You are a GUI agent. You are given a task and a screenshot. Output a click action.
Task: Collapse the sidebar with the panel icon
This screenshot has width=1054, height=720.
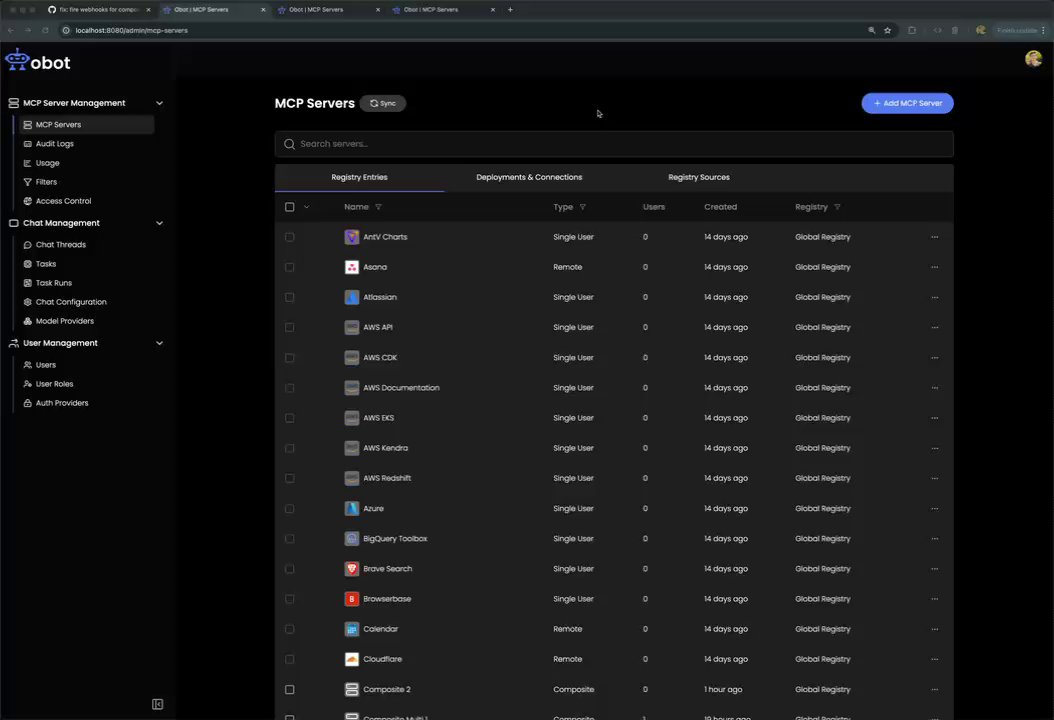pos(157,704)
